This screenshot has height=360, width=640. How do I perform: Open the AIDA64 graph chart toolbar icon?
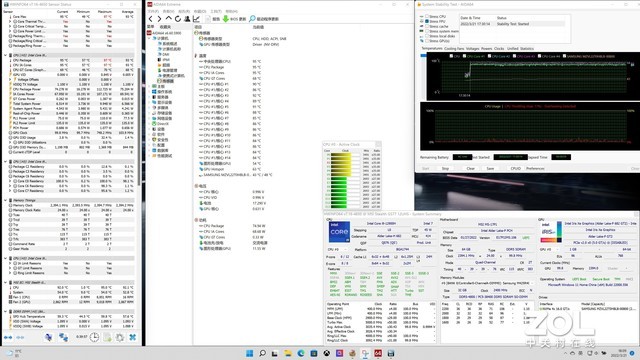coord(196,19)
